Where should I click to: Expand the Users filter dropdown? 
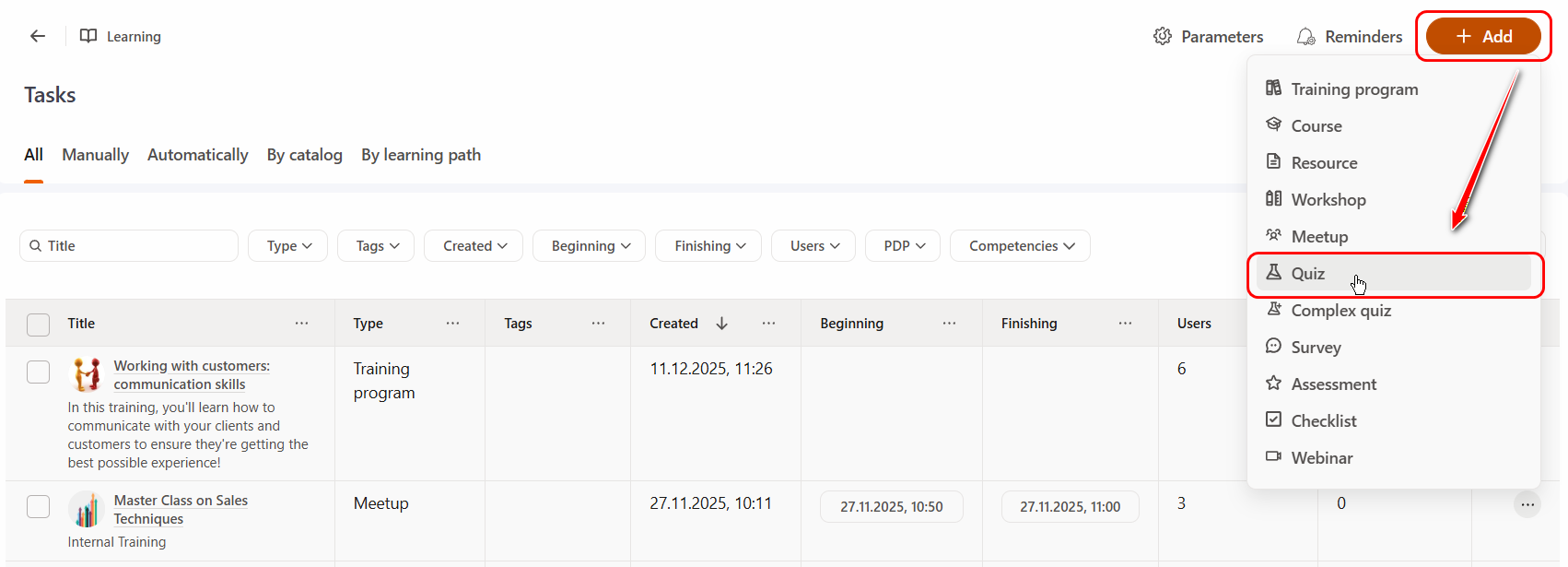pyautogui.click(x=814, y=246)
